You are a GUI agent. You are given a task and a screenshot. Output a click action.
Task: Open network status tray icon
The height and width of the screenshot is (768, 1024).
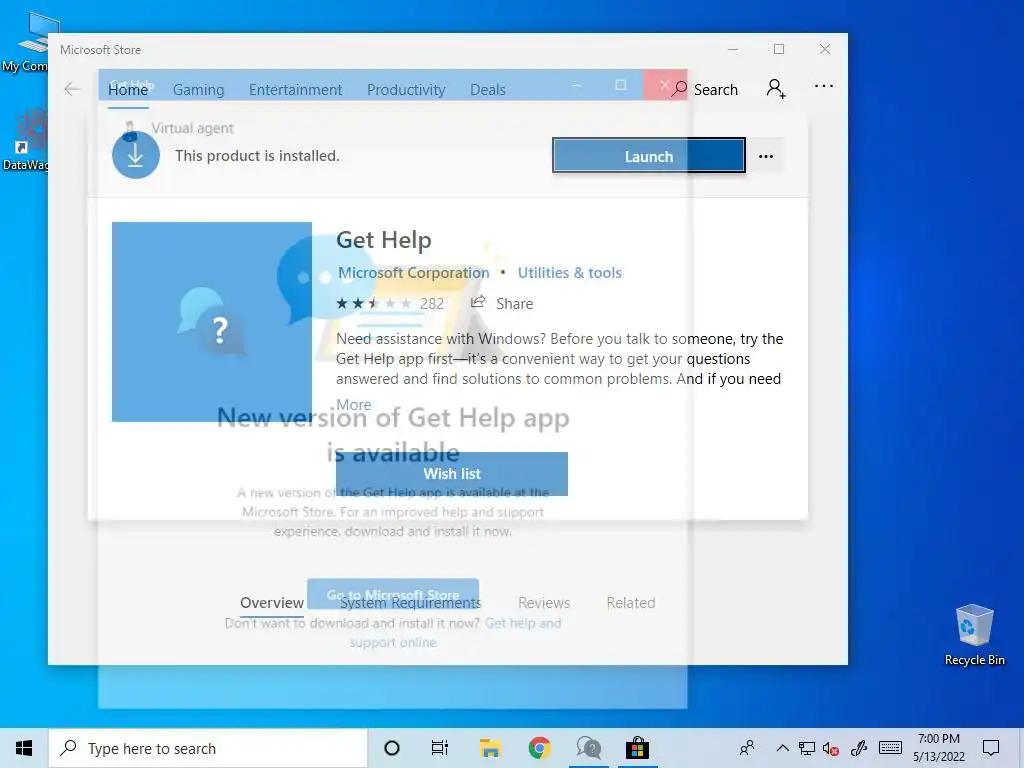coord(807,748)
